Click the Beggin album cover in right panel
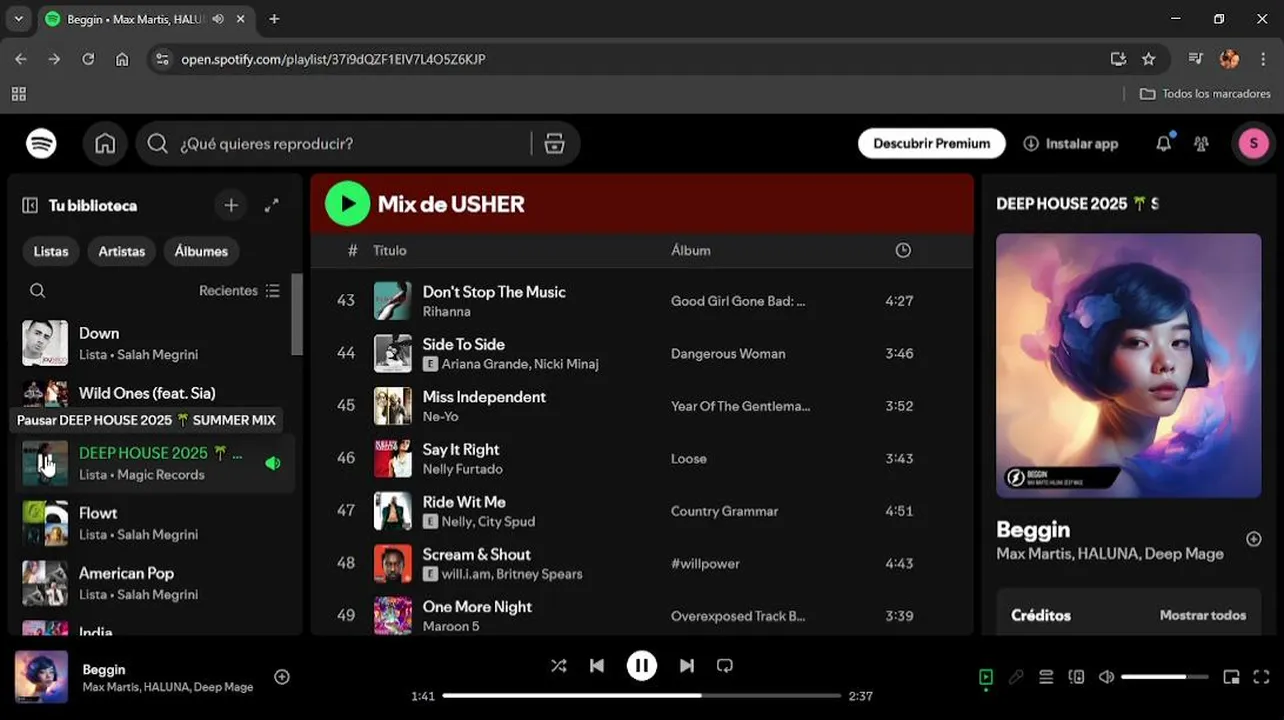1284x720 pixels. (1128, 365)
